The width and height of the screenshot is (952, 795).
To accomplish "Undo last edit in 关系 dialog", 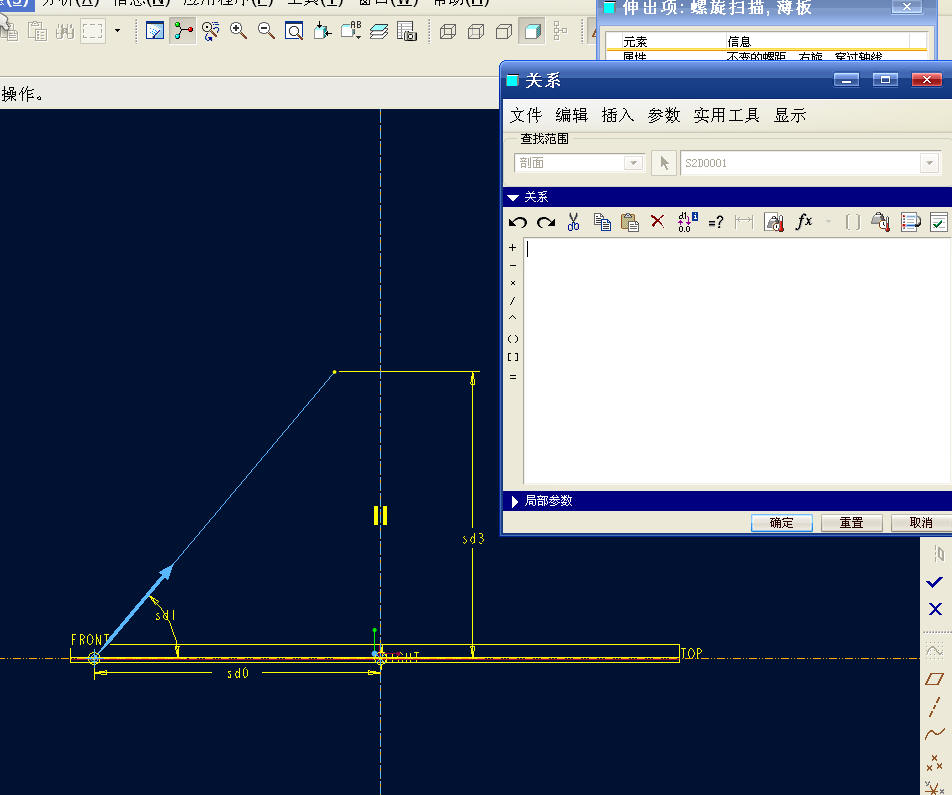I will (x=517, y=222).
